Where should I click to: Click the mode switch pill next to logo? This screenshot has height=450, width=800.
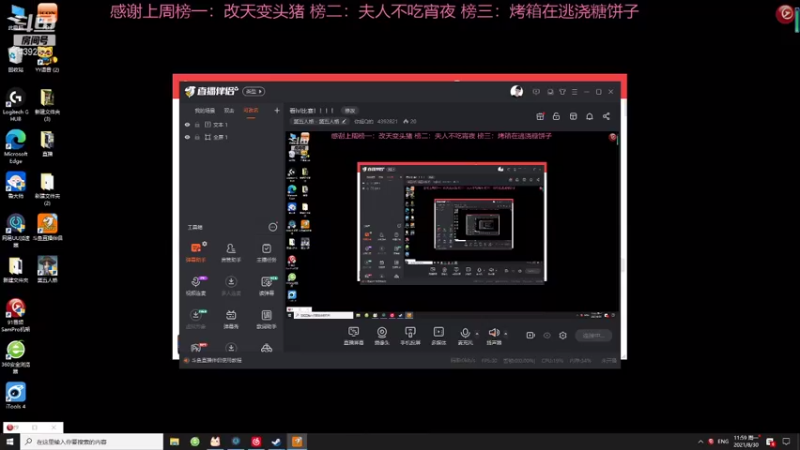click(x=254, y=91)
